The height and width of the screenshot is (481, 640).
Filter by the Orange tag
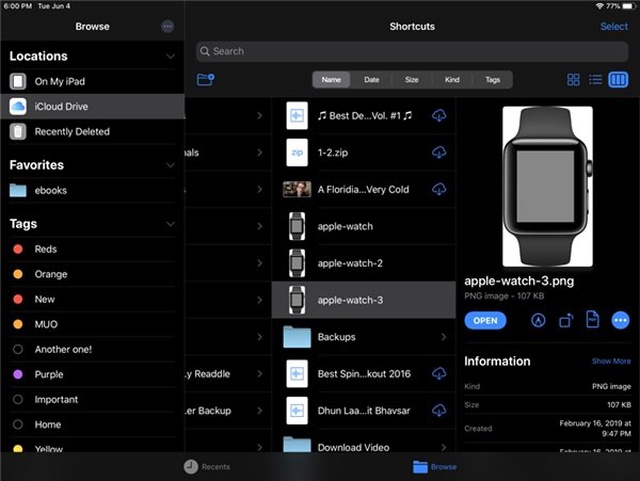pos(92,274)
